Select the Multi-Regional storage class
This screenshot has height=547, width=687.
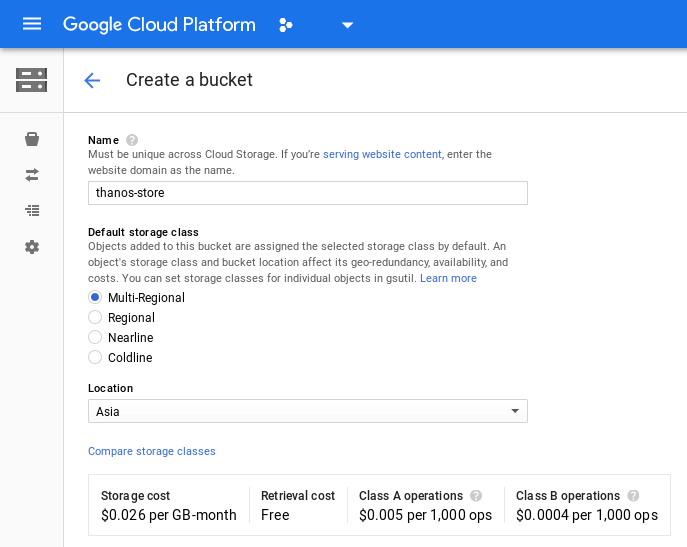click(x=95, y=297)
